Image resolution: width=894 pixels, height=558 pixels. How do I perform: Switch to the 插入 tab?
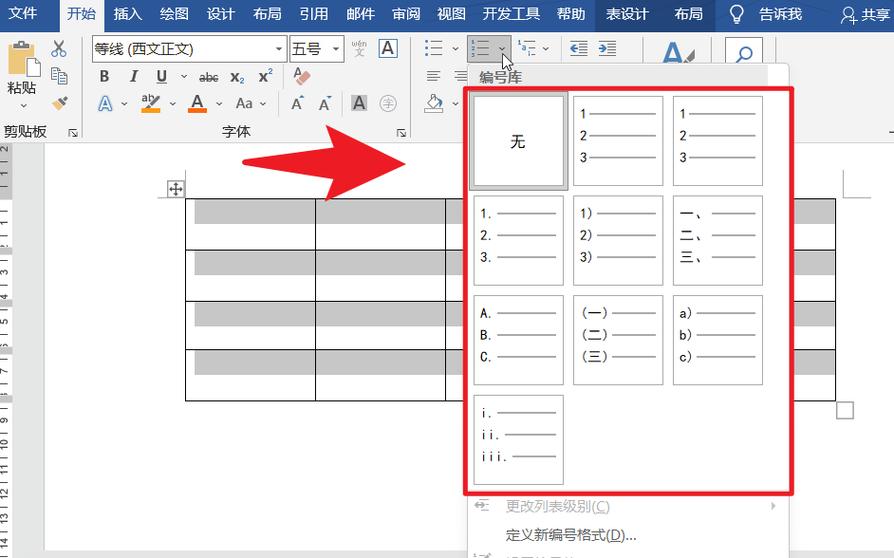tap(127, 14)
